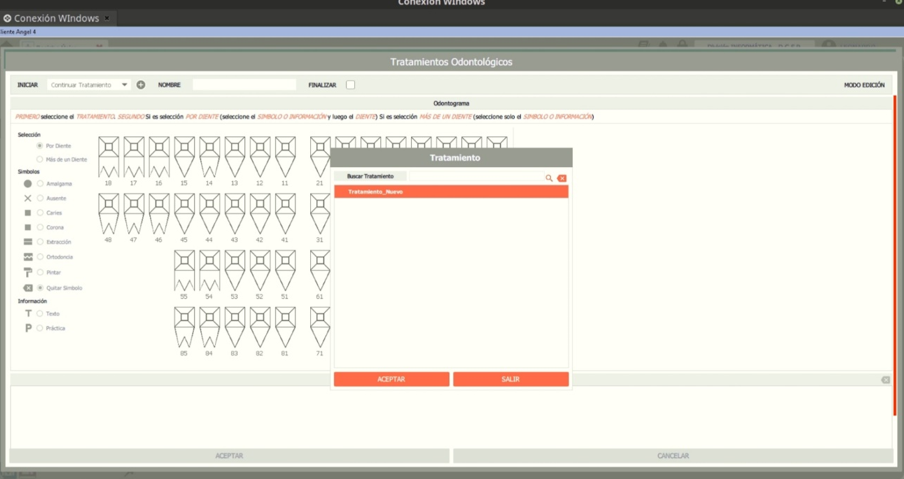Image resolution: width=904 pixels, height=479 pixels.
Task: Click the Amalgama circle symbol icon
Action: pyautogui.click(x=28, y=184)
